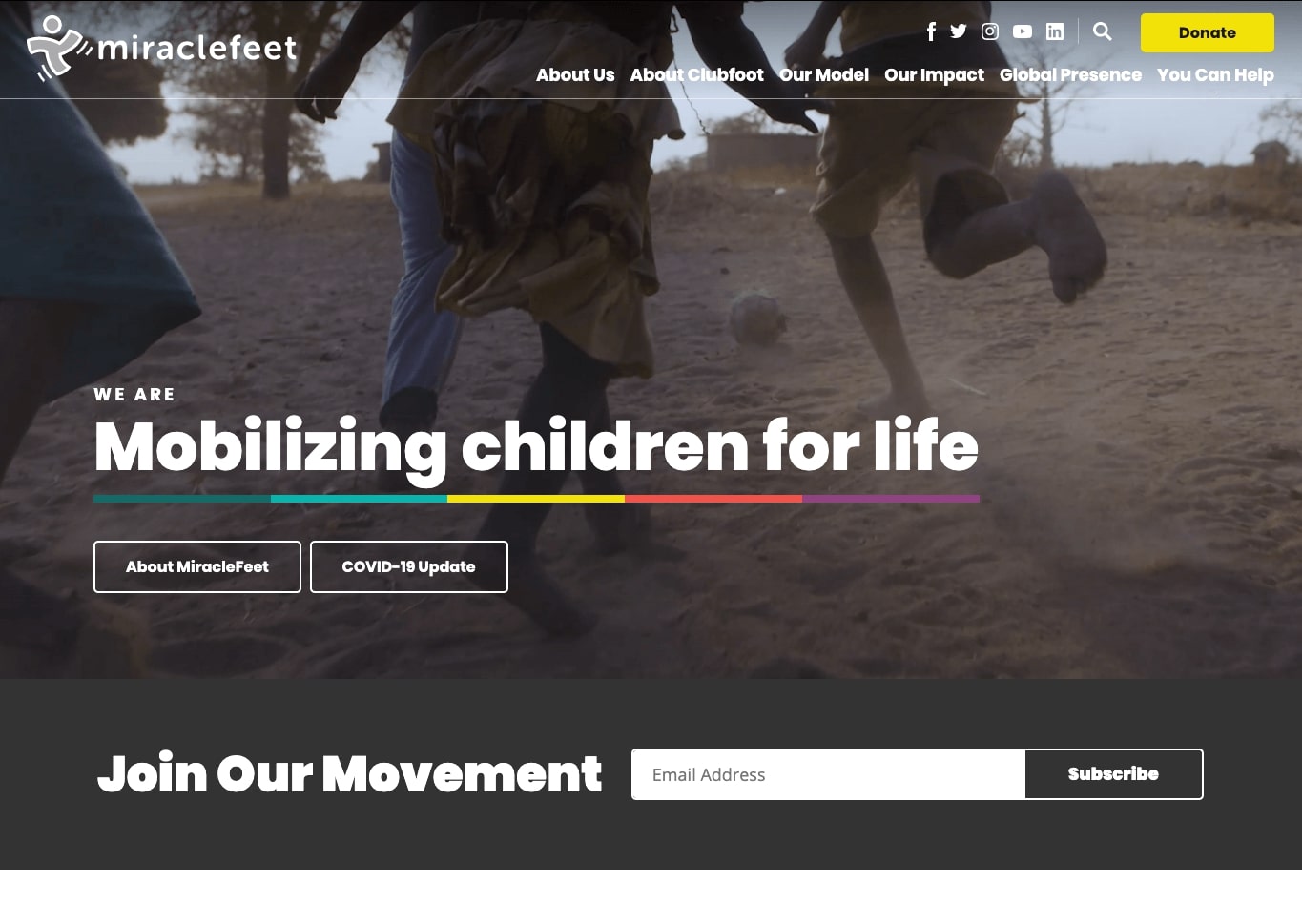Open the Global Presence menu
This screenshot has height=924, width=1302.
[x=1070, y=75]
